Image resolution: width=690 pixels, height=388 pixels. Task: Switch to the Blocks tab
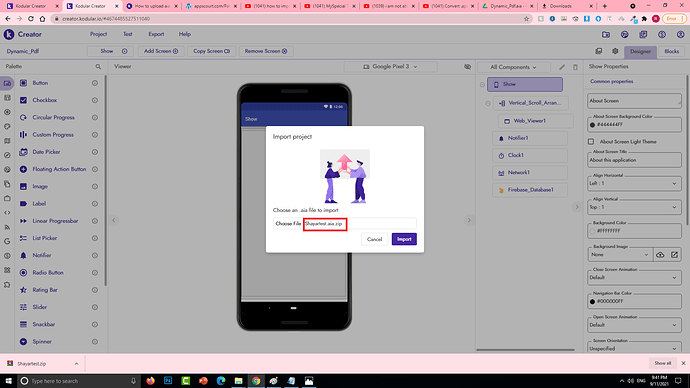pyautogui.click(x=672, y=51)
